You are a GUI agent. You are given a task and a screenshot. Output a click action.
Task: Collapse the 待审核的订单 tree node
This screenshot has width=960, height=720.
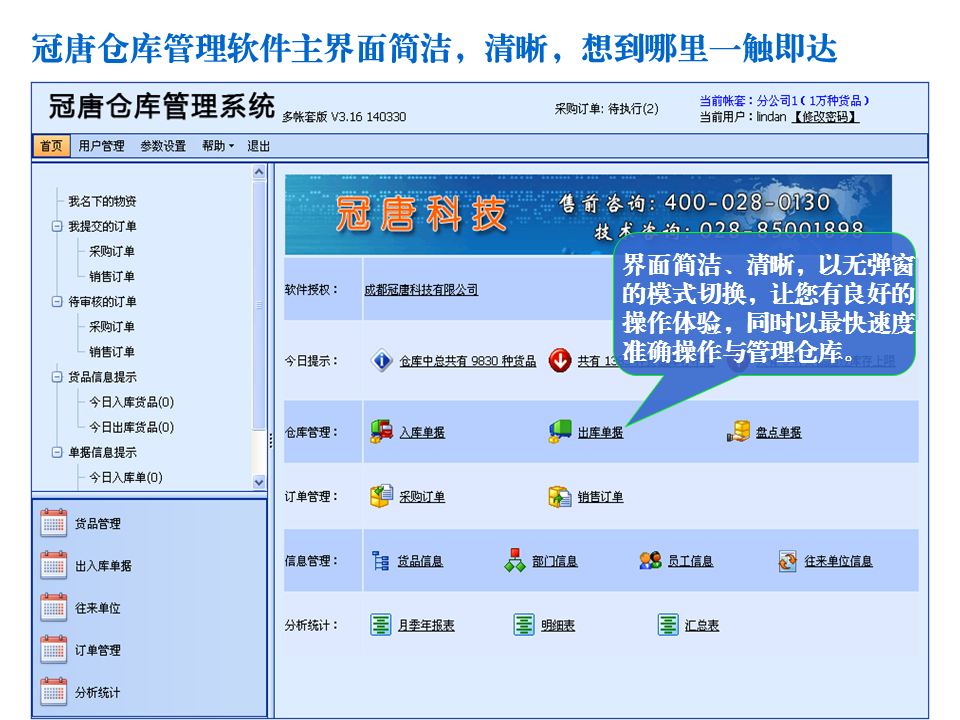tap(57, 301)
